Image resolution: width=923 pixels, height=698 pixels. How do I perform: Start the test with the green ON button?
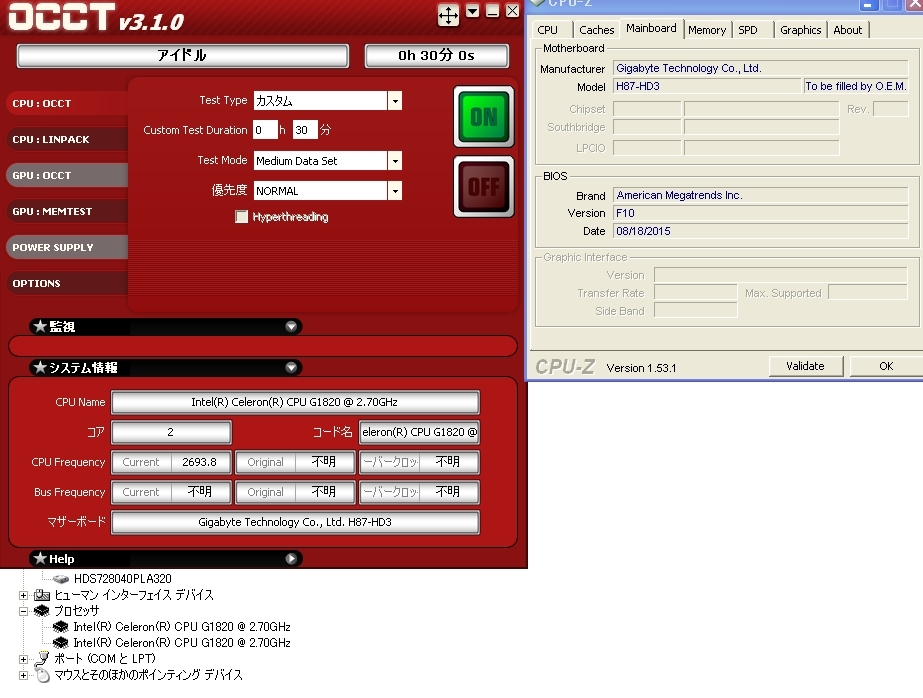tap(484, 117)
